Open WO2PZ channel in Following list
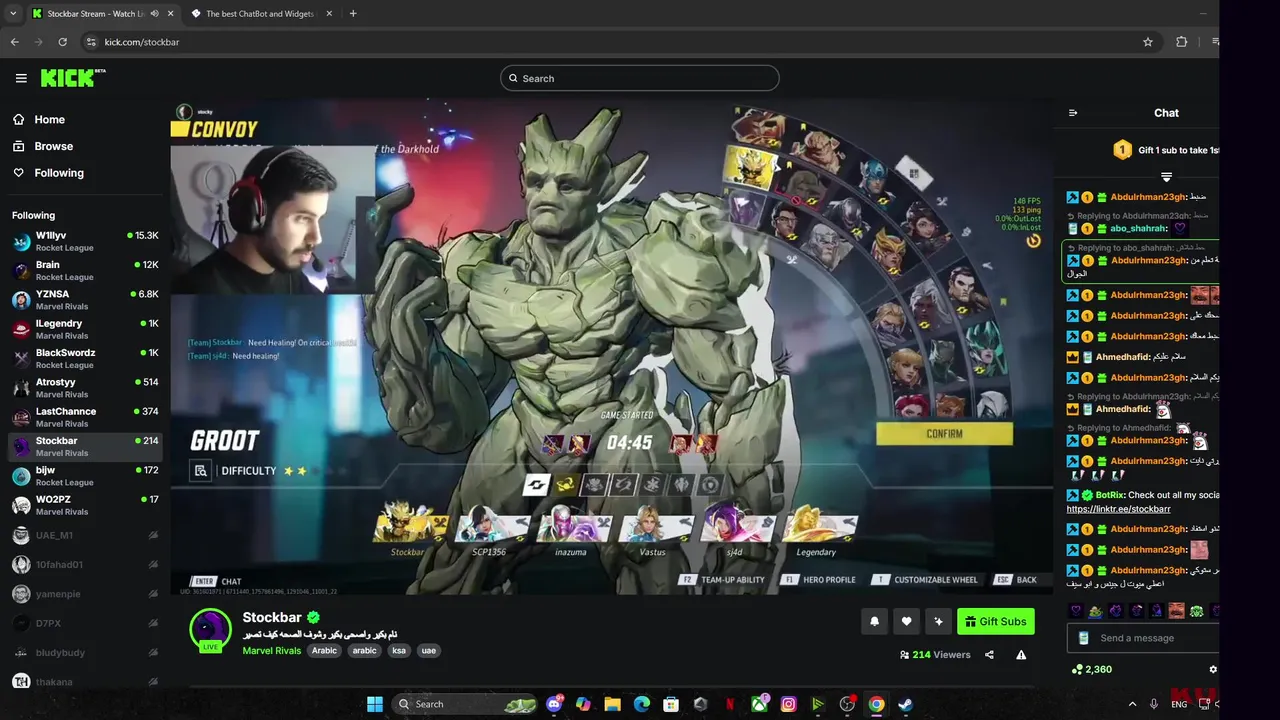This screenshot has height=720, width=1280. tap(85, 505)
